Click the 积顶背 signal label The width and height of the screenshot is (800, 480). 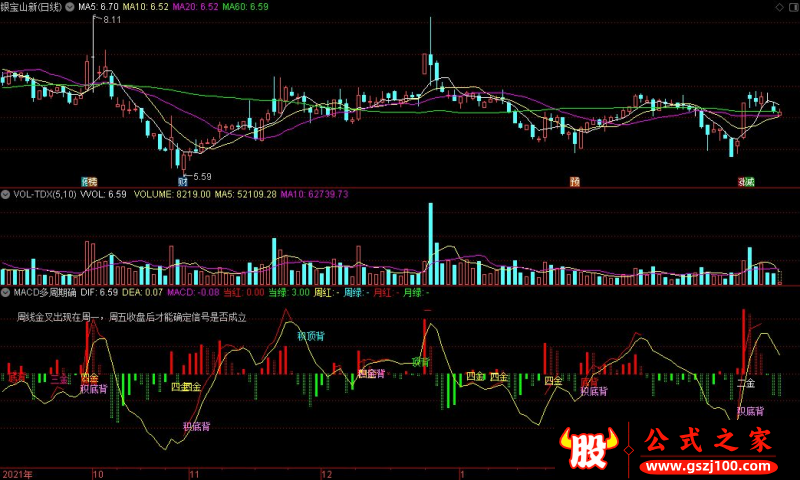[x=311, y=336]
